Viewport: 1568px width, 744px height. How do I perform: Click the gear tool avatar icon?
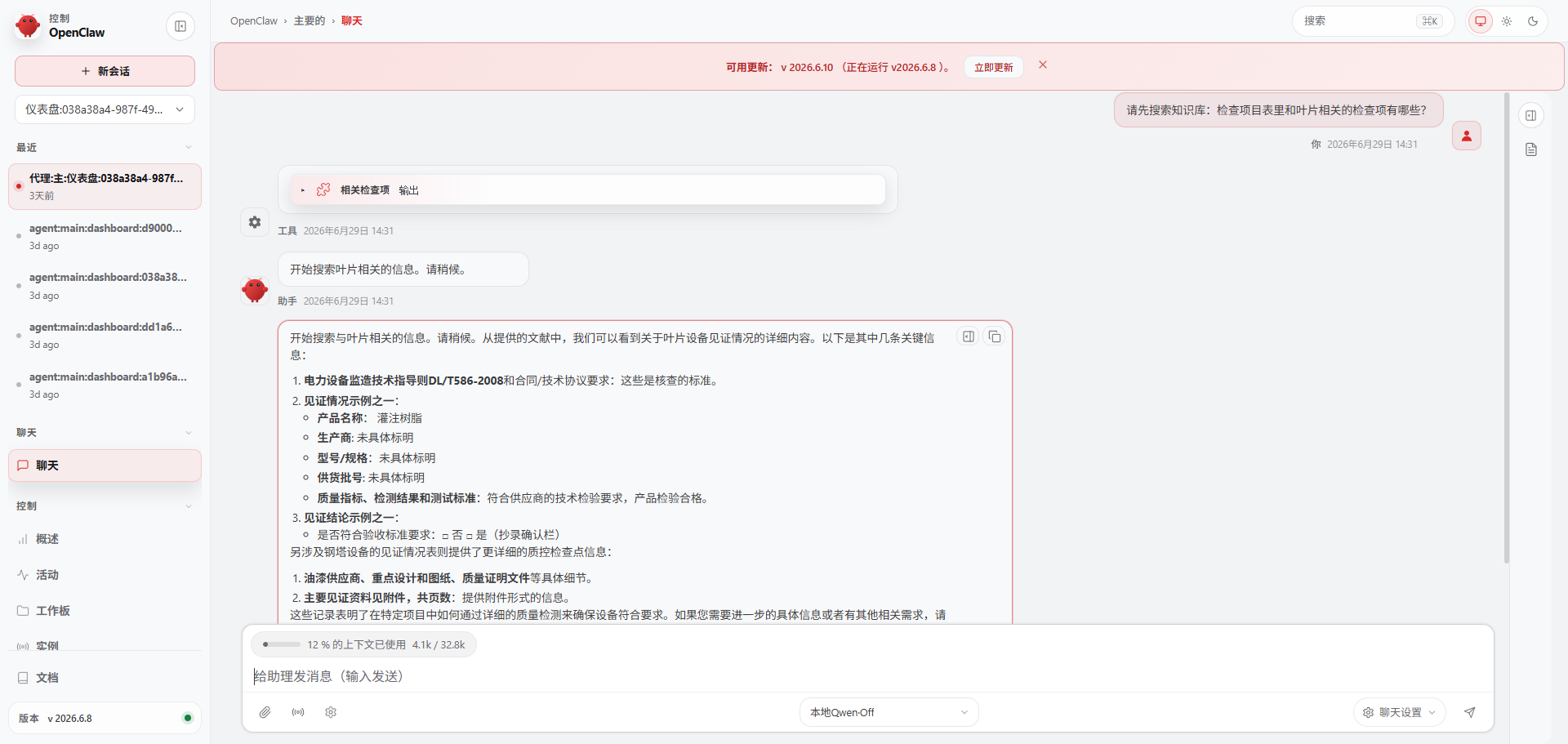coord(255,222)
